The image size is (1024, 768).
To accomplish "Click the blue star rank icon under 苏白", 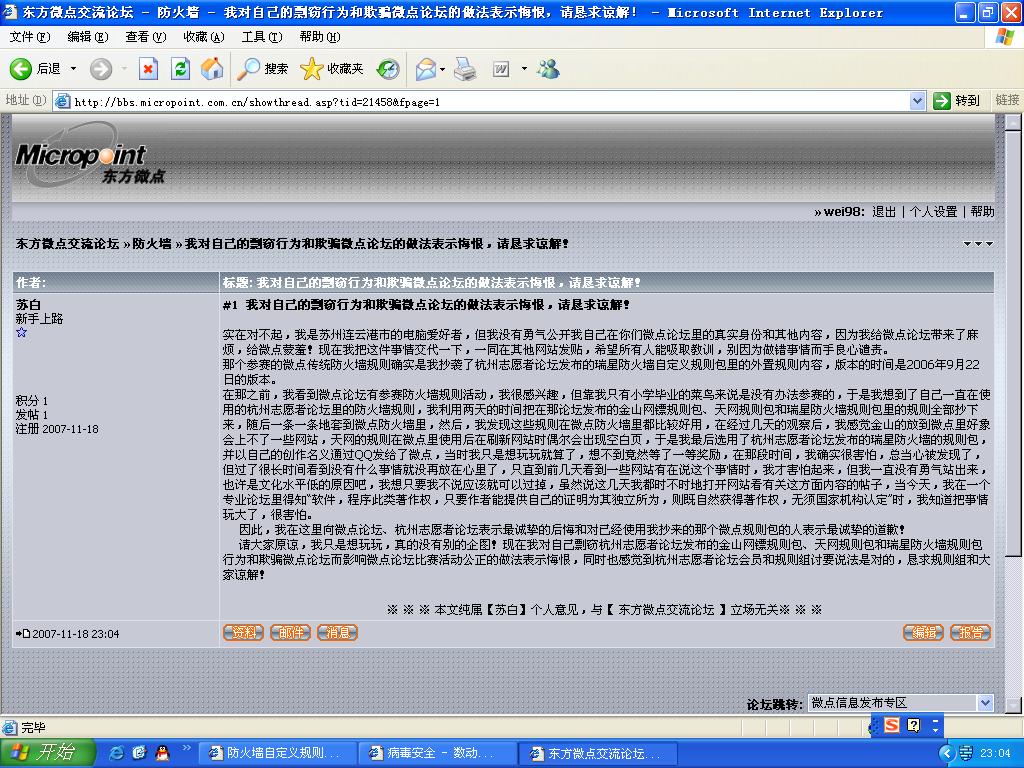I will click(x=22, y=332).
